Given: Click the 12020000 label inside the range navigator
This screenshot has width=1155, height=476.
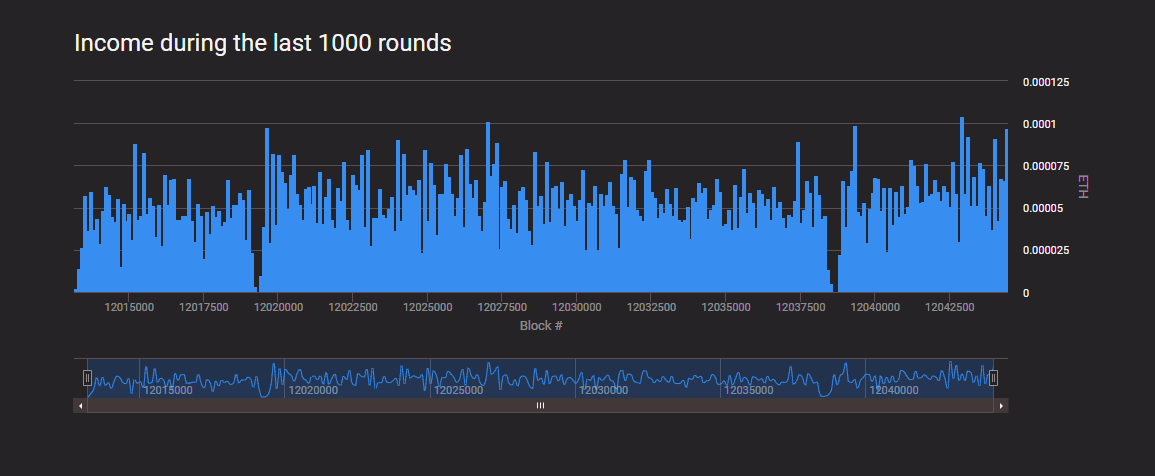Looking at the screenshot, I should coord(314,390).
